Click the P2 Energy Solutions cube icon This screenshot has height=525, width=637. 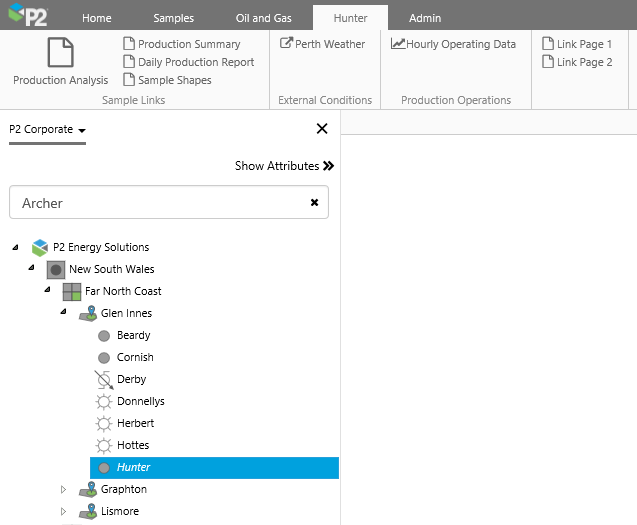(40, 247)
